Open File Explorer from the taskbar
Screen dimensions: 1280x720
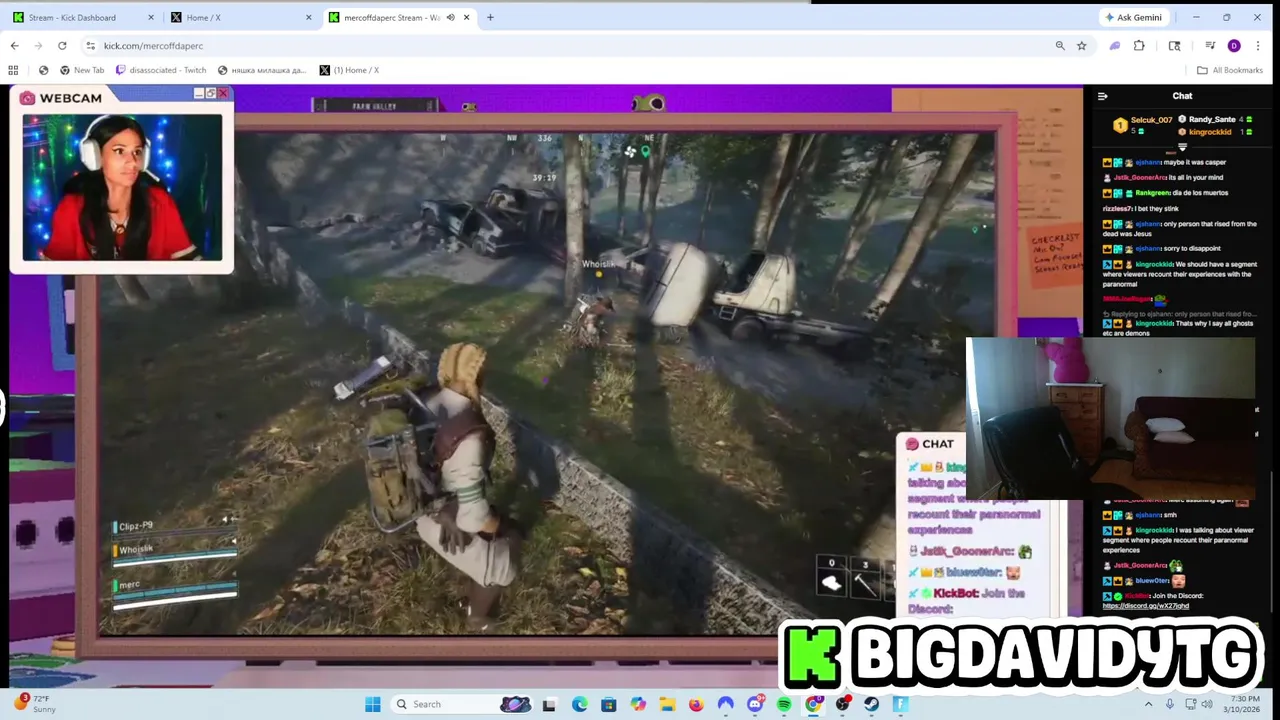[667, 704]
